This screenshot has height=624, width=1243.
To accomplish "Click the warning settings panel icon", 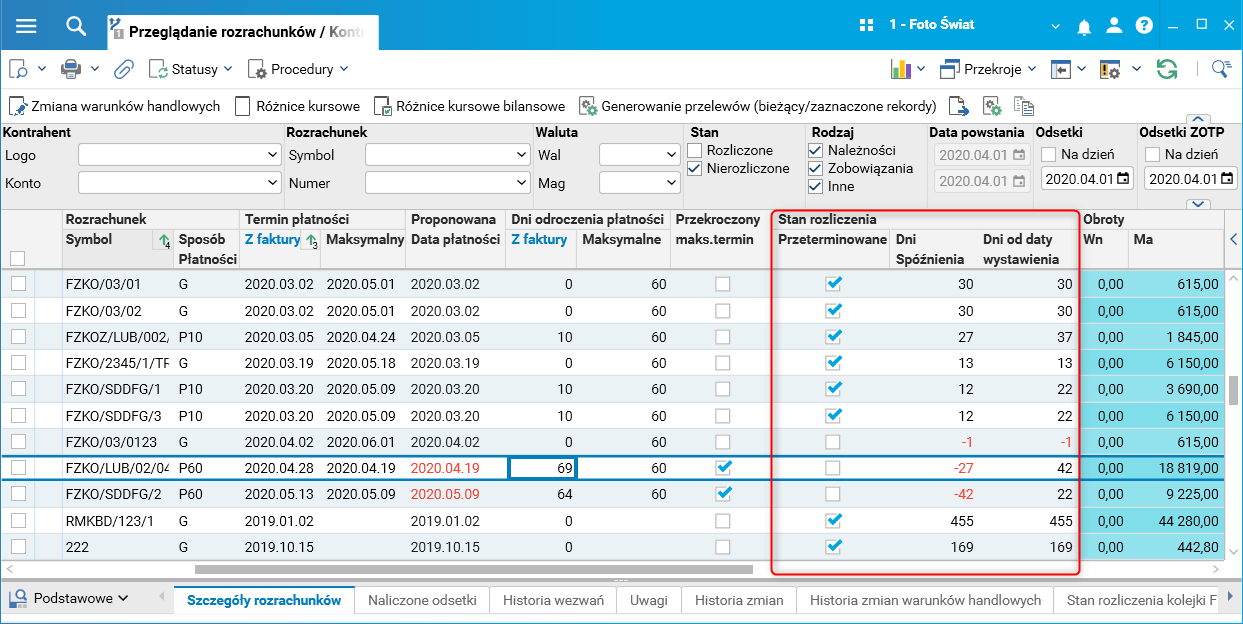I will (x=1109, y=69).
